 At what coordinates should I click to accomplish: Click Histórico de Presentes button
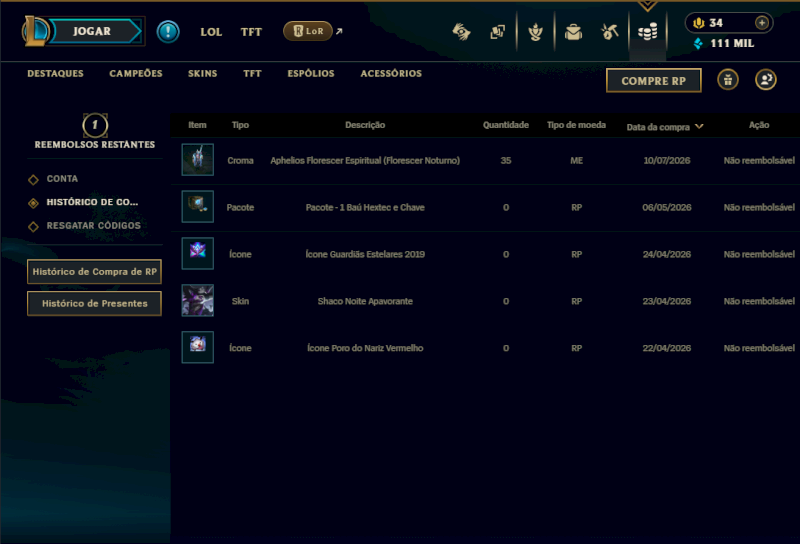click(x=94, y=304)
